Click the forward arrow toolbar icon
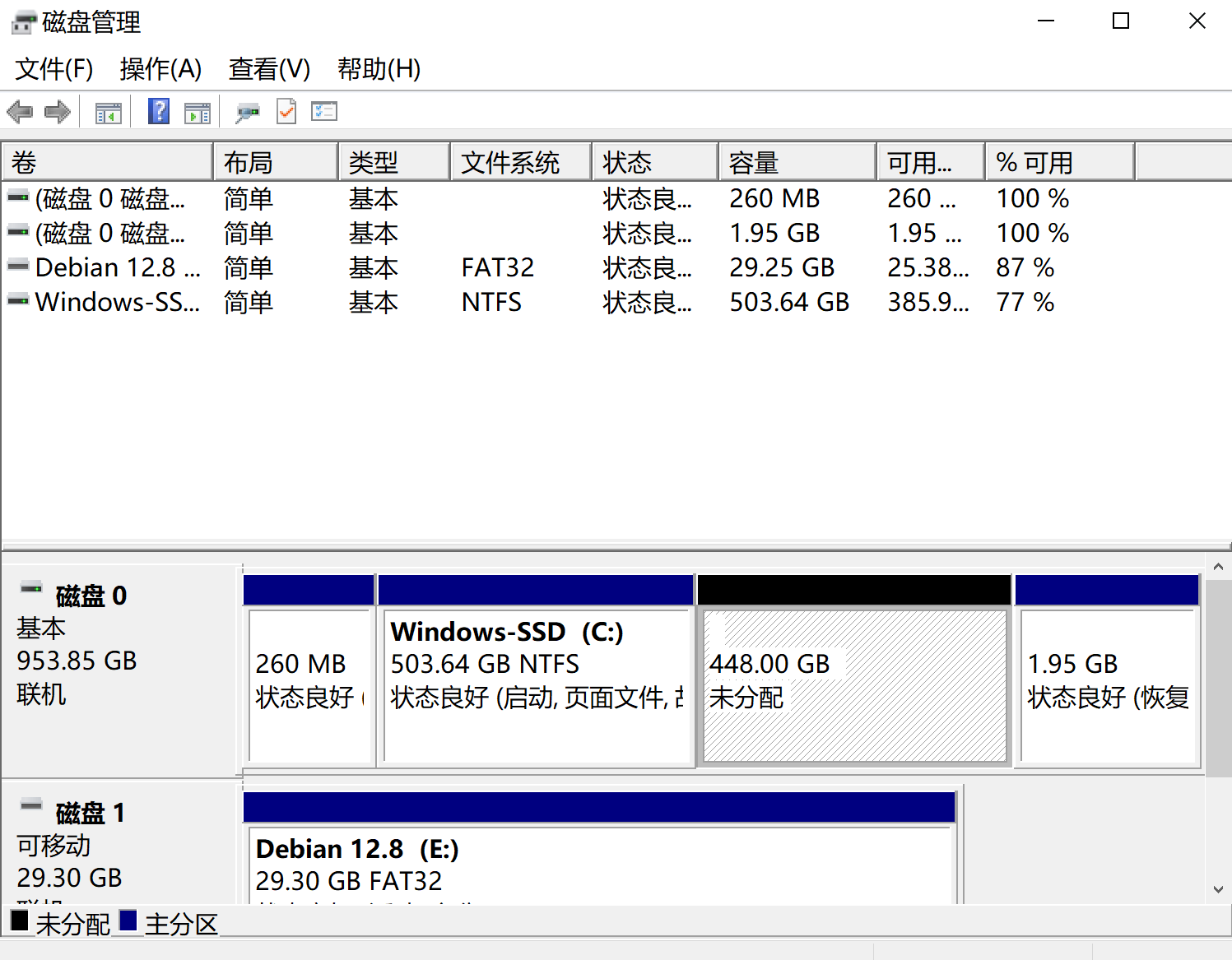Screen dimensions: 1232x960 coord(57,112)
